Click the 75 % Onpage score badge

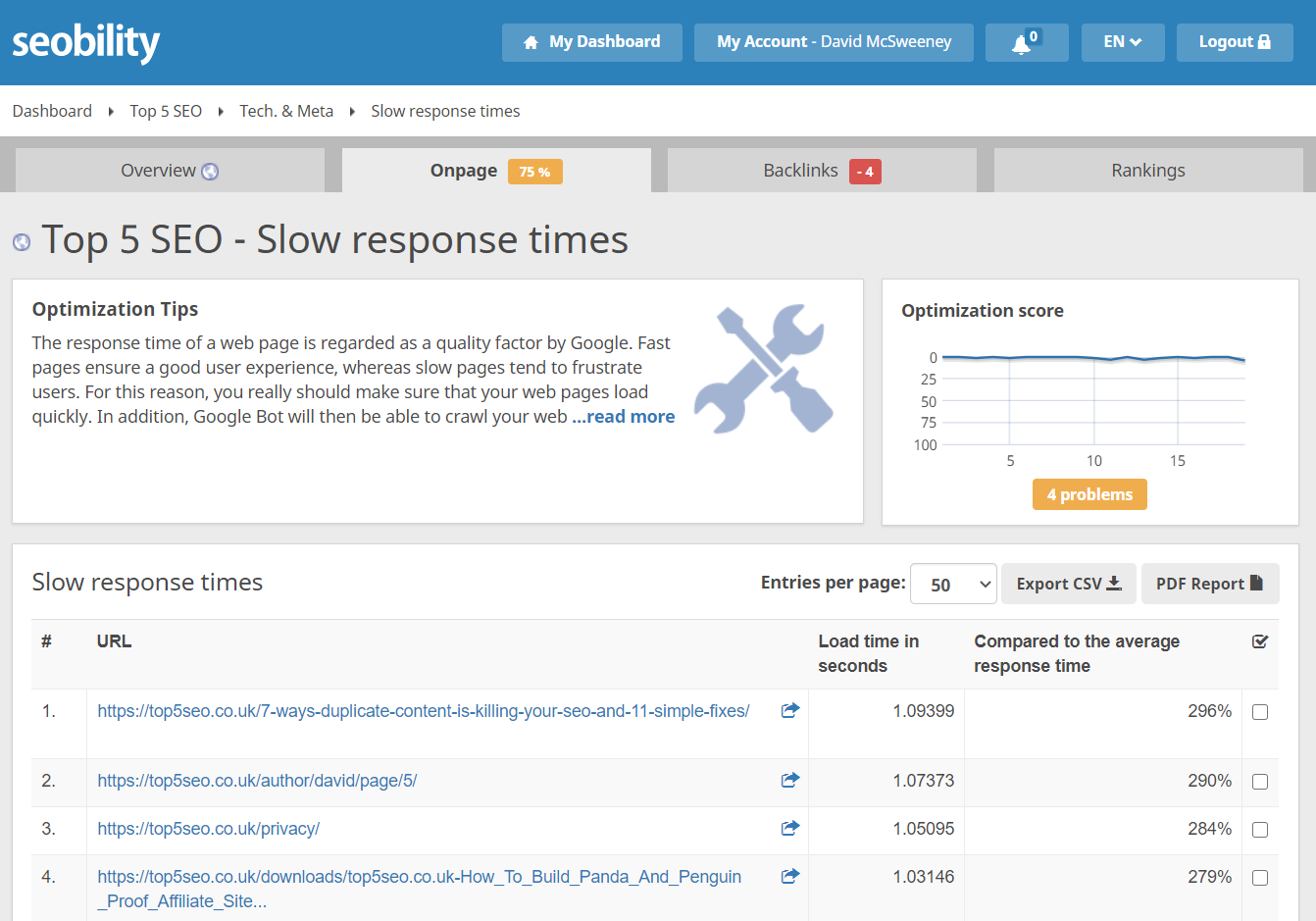(534, 172)
